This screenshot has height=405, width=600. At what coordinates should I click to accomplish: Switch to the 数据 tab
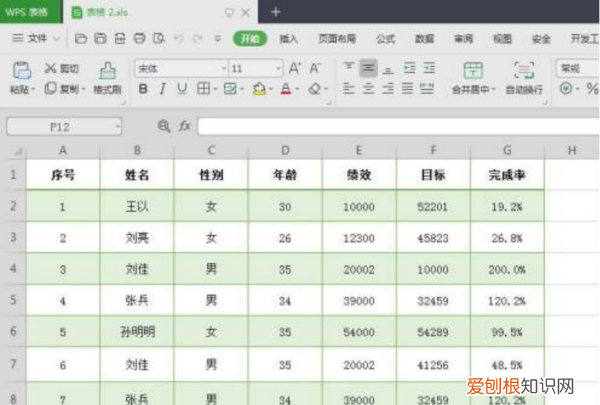(425, 39)
